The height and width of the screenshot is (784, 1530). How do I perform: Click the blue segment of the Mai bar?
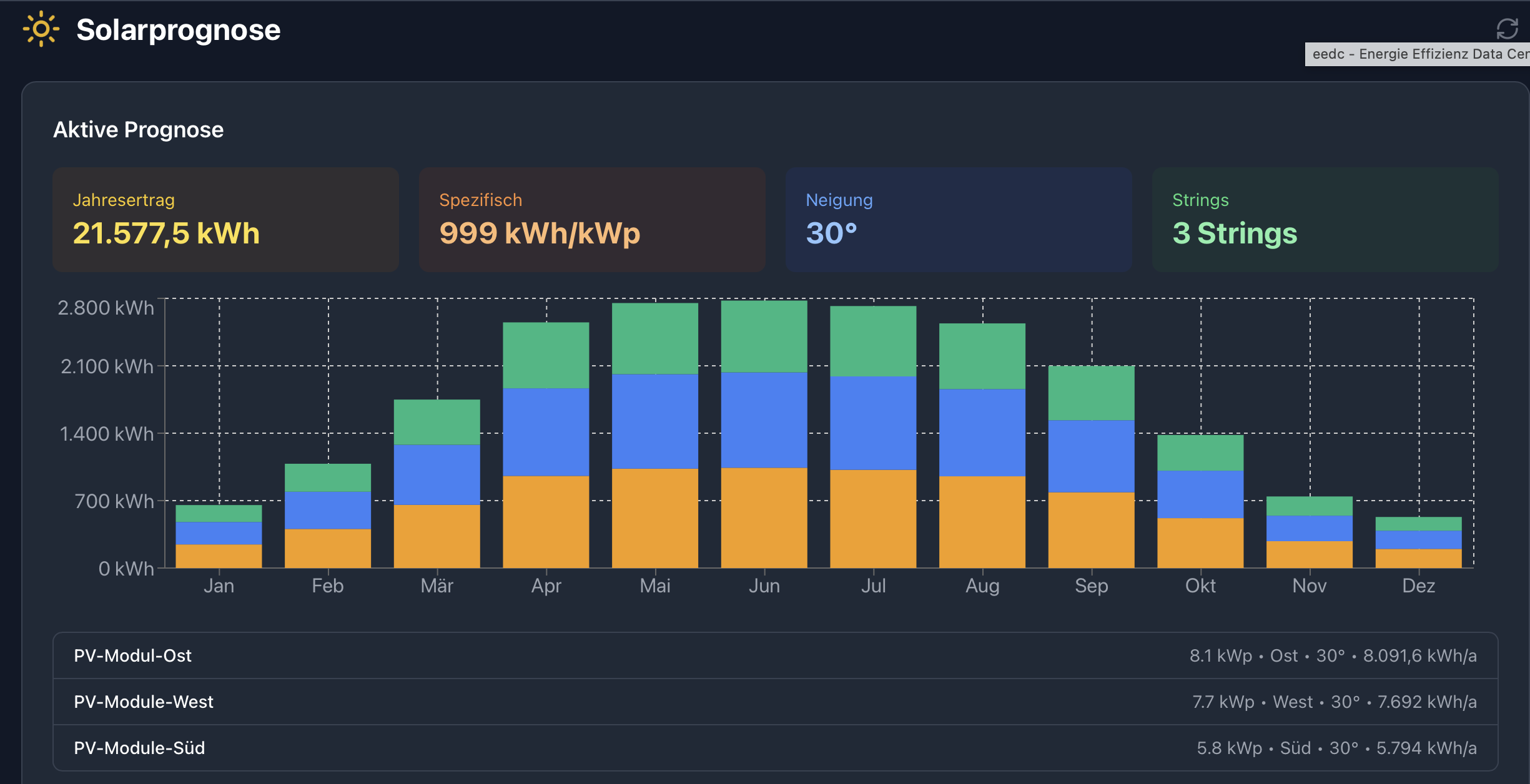coord(655,421)
